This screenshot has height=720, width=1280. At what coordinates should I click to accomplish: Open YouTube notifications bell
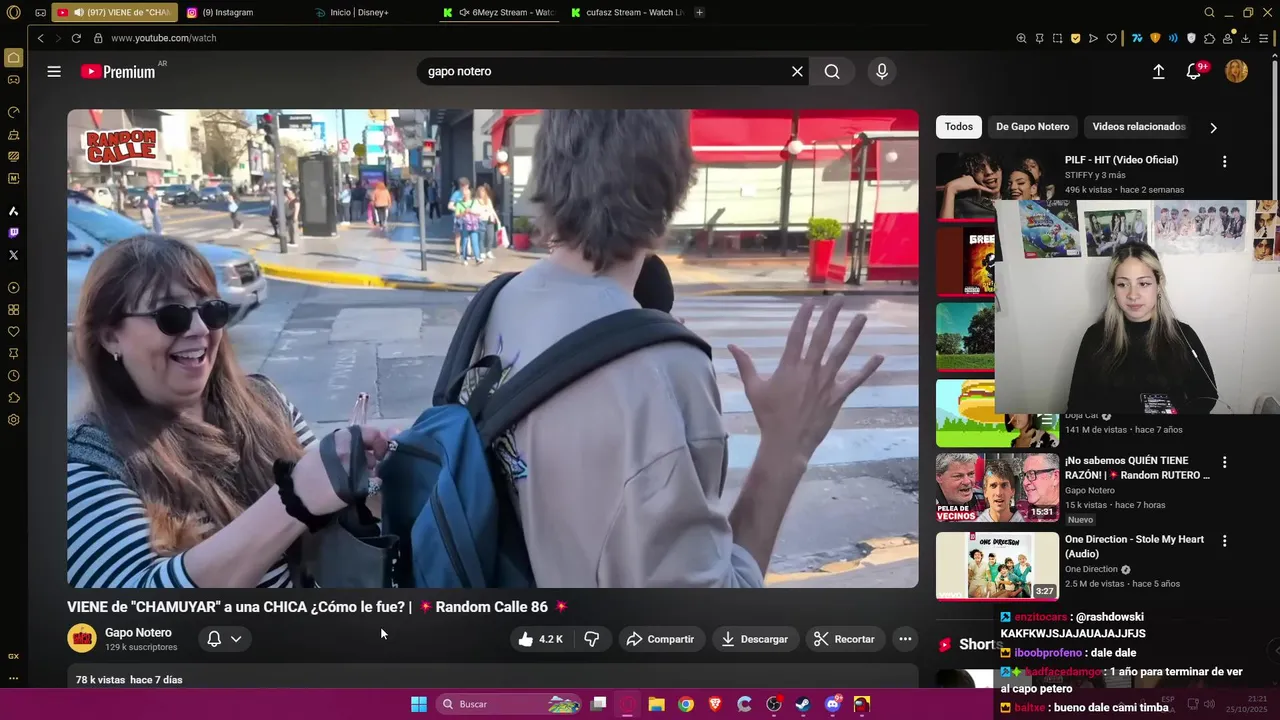(1194, 72)
